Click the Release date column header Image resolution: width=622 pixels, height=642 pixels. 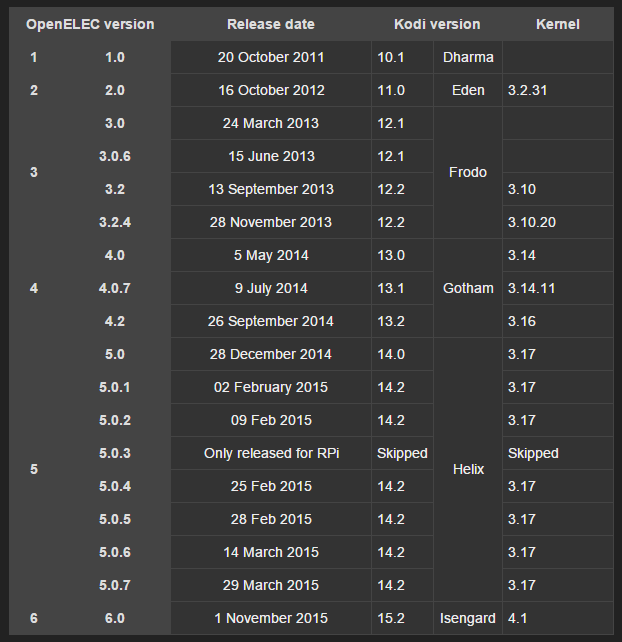tap(271, 24)
